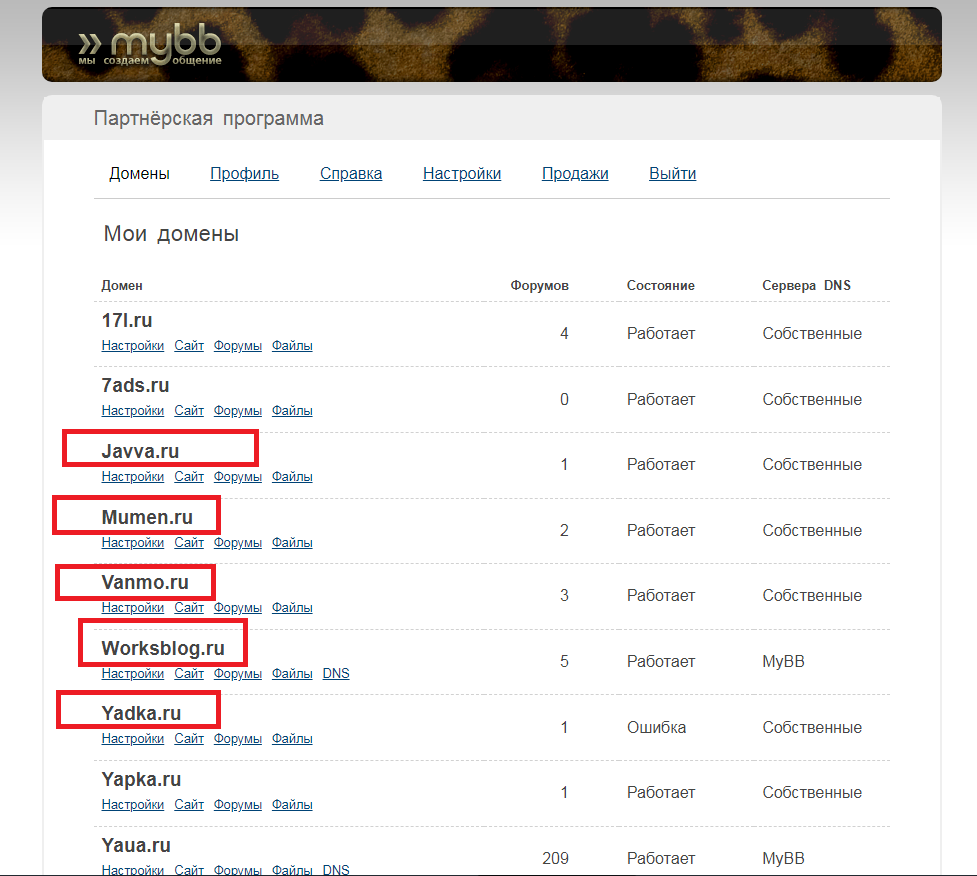Open Настройки for Yapka.ru
Screen dimensions: 977x876
tap(133, 805)
